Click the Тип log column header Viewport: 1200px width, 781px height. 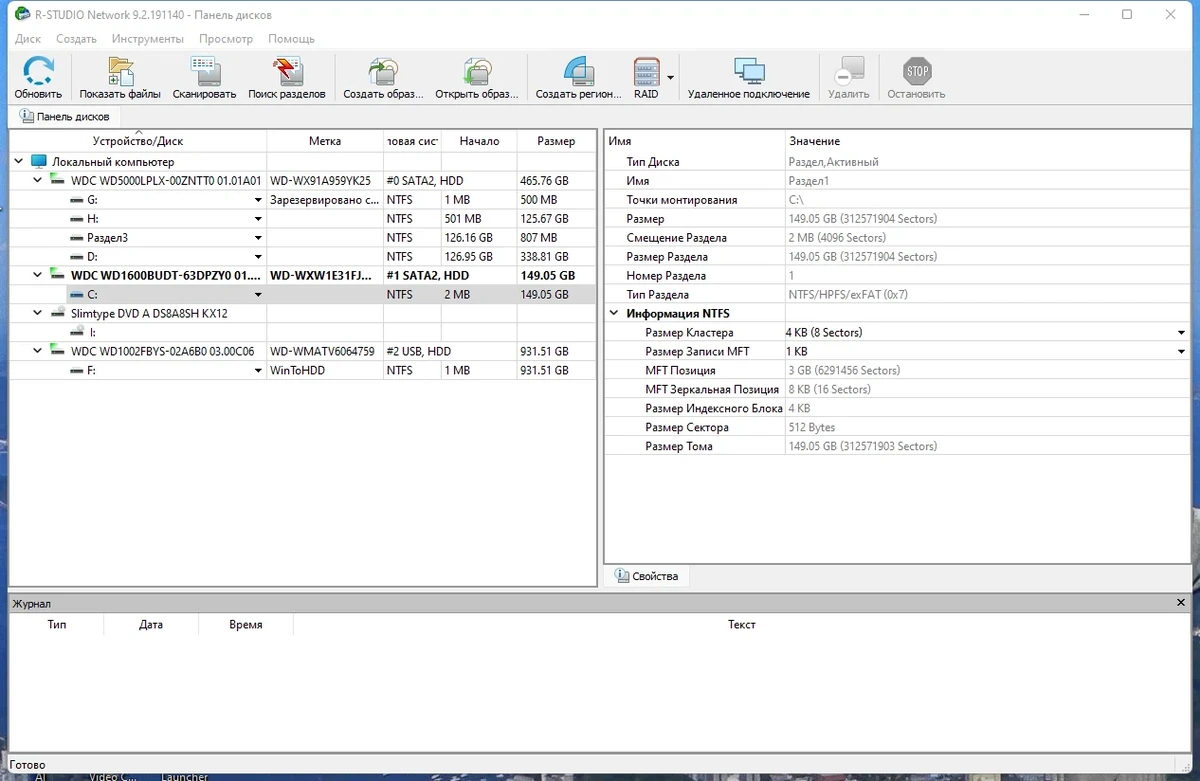coord(57,624)
